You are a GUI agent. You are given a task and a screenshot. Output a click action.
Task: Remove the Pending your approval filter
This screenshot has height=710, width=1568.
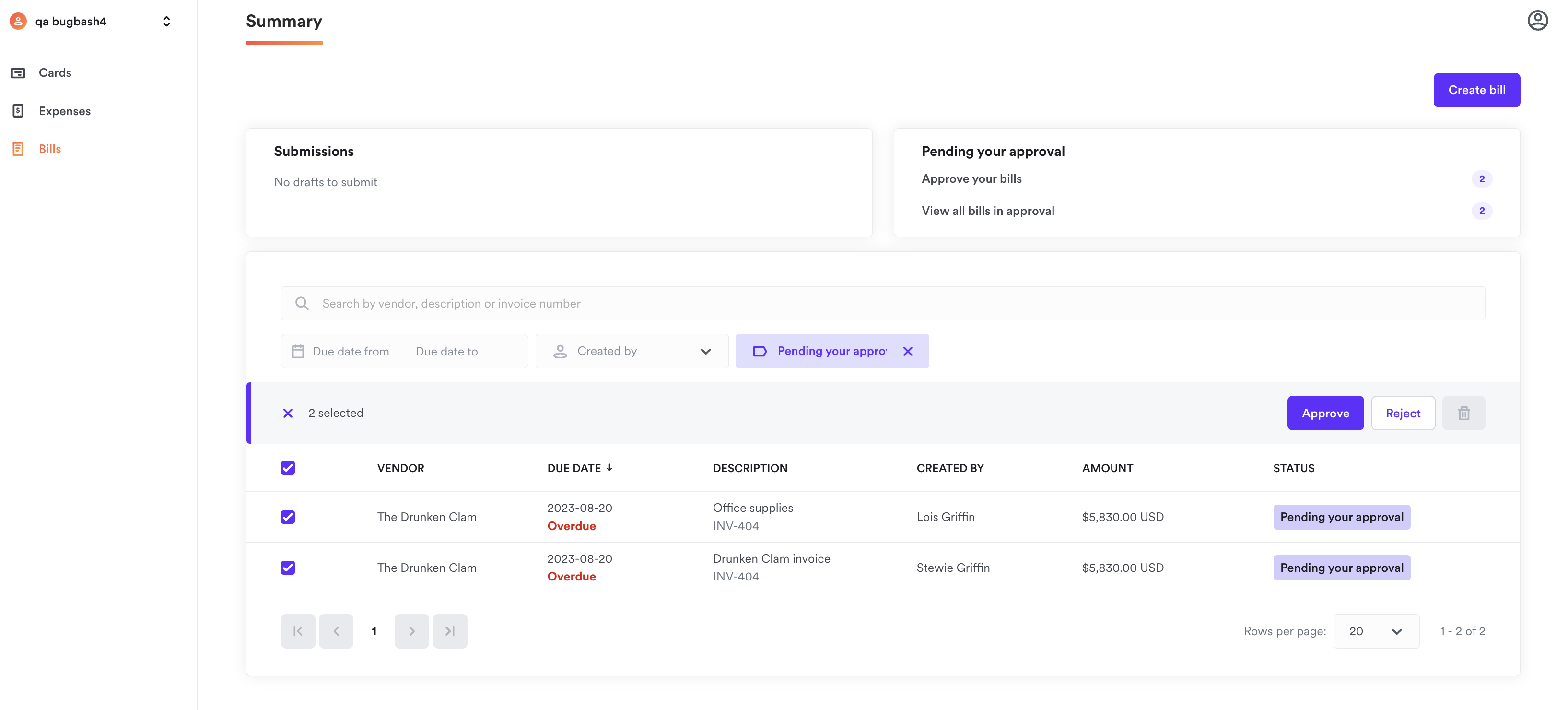pyautogui.click(x=908, y=351)
